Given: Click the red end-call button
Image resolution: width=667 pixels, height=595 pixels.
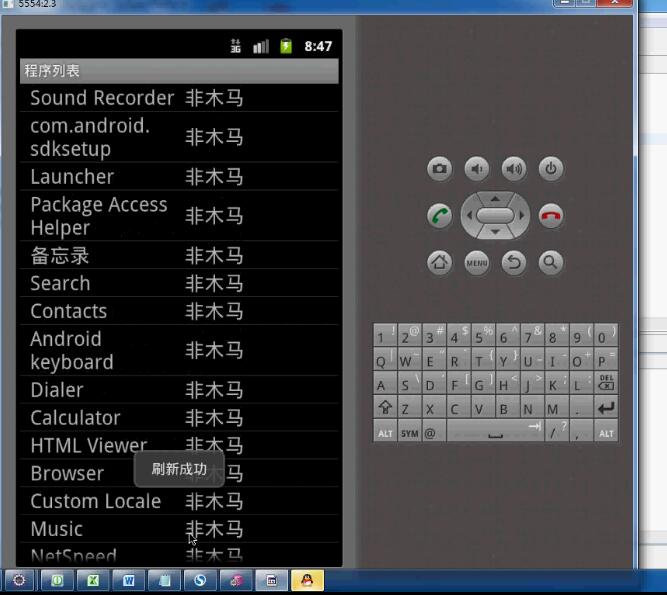Looking at the screenshot, I should click(551, 216).
